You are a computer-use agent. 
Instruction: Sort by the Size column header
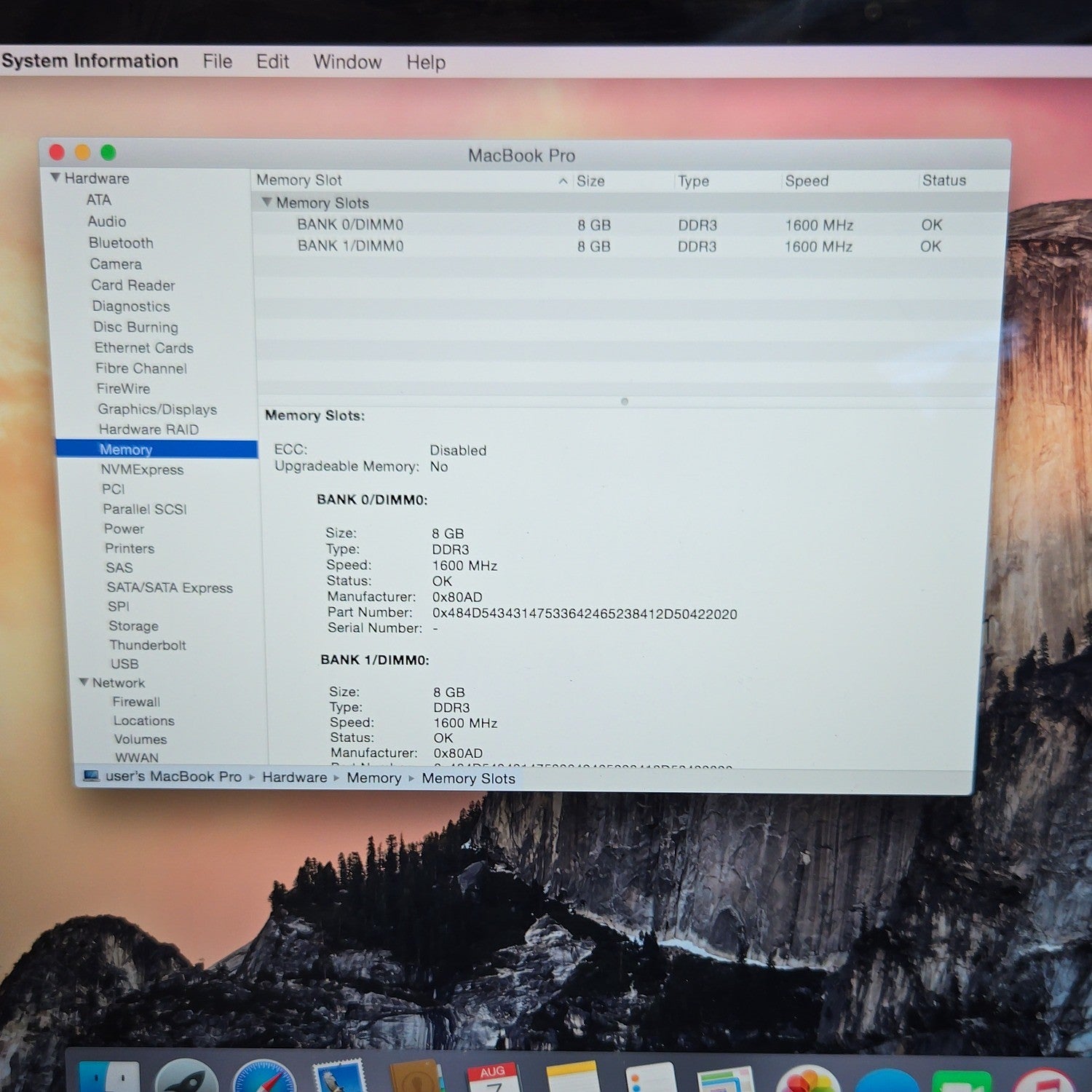(623, 181)
